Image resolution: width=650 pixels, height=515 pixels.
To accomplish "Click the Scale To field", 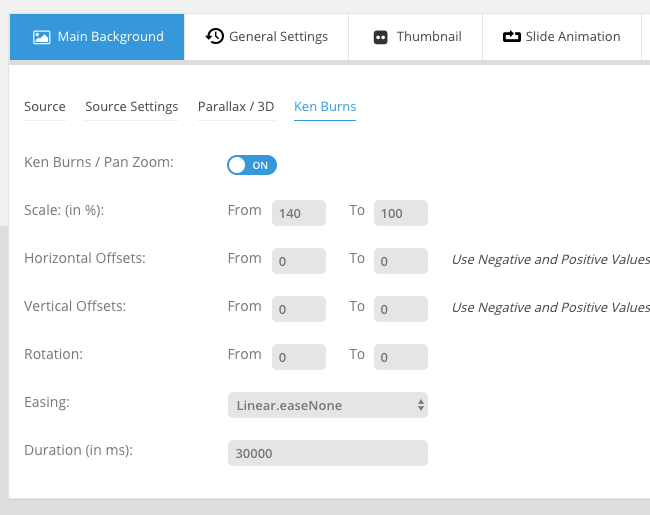I will 401,213.
